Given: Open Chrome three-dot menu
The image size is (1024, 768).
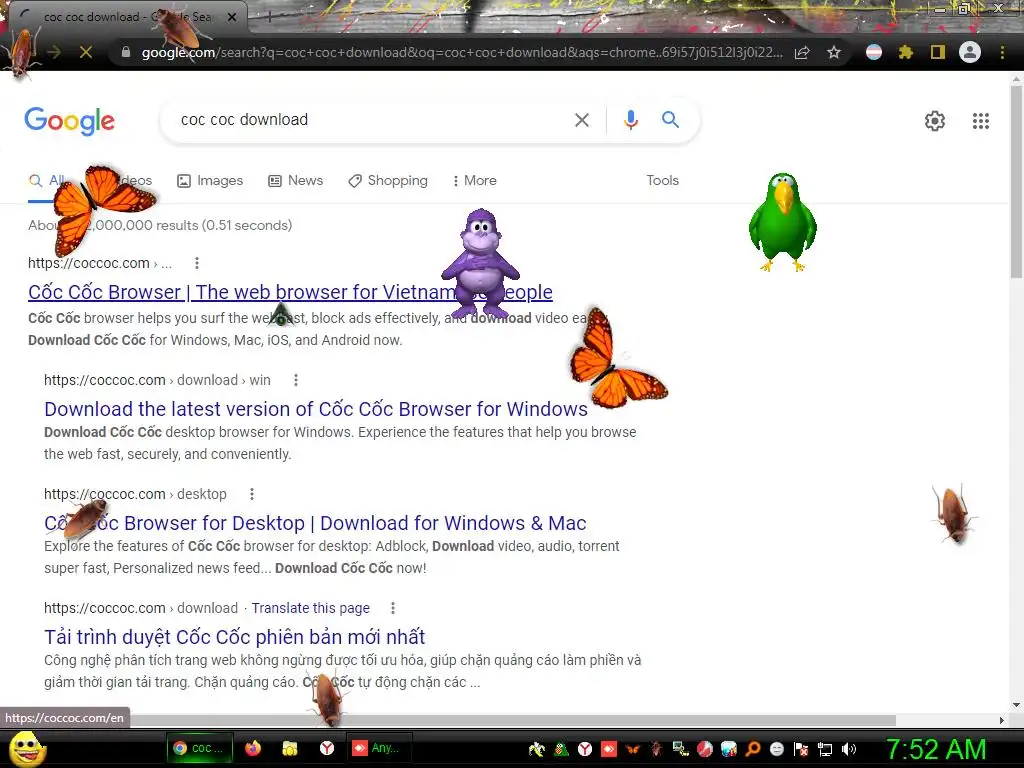Looking at the screenshot, I should (1002, 52).
